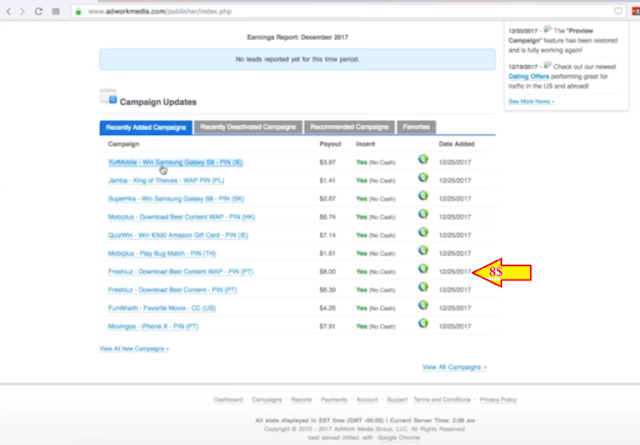Click the Payout column header
640x445 pixels.
click(330, 144)
